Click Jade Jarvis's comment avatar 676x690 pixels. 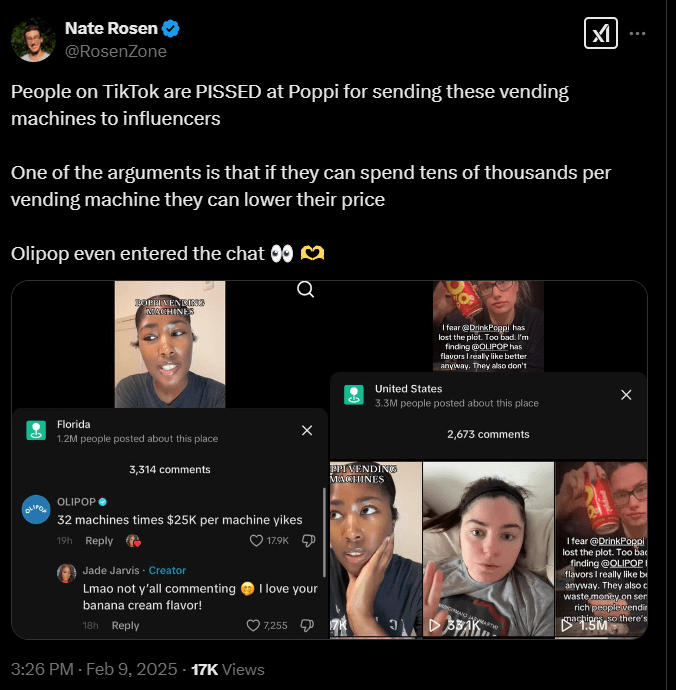(x=67, y=574)
